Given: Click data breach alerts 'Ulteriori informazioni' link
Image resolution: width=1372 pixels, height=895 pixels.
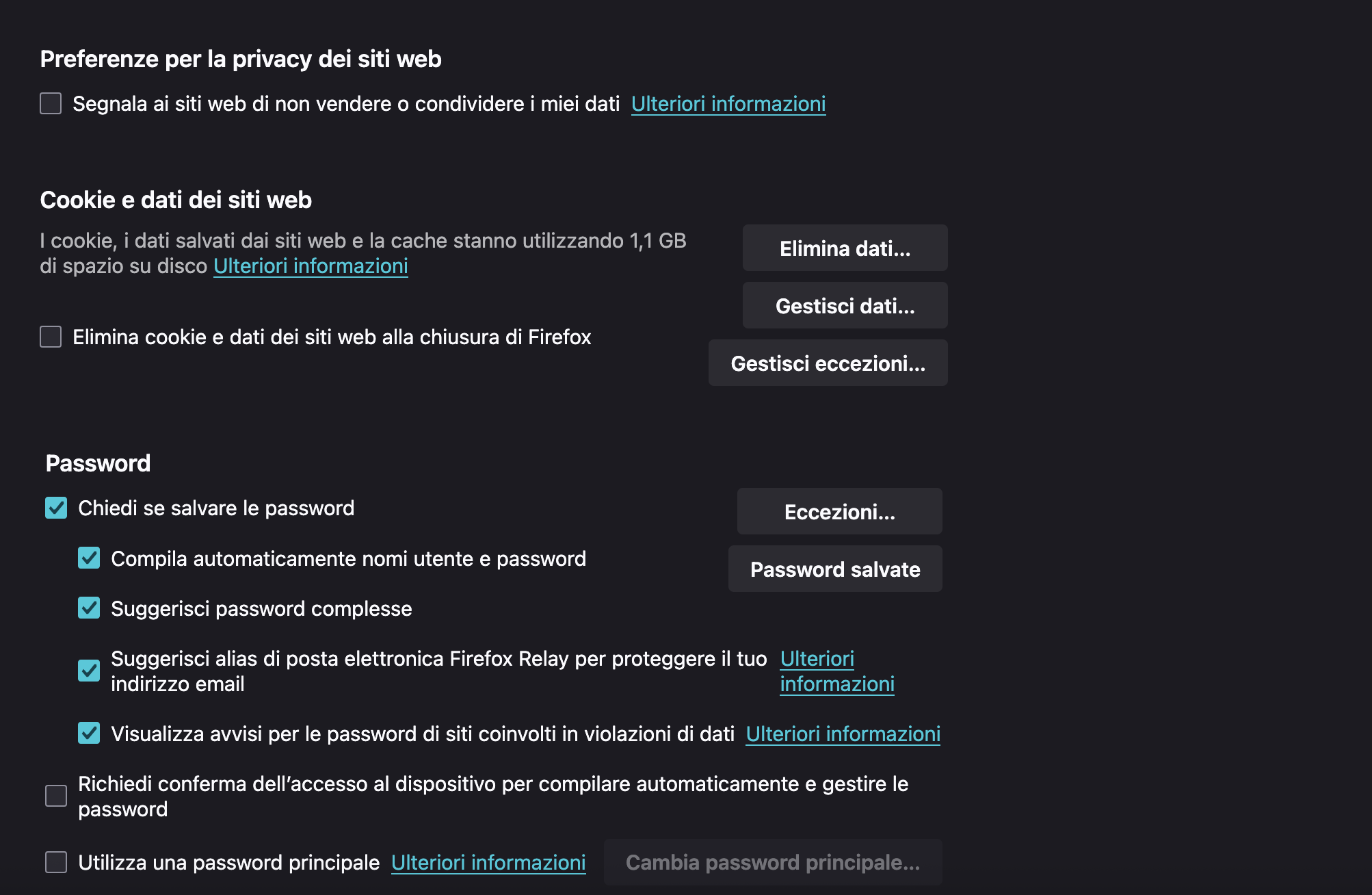Looking at the screenshot, I should pos(843,734).
